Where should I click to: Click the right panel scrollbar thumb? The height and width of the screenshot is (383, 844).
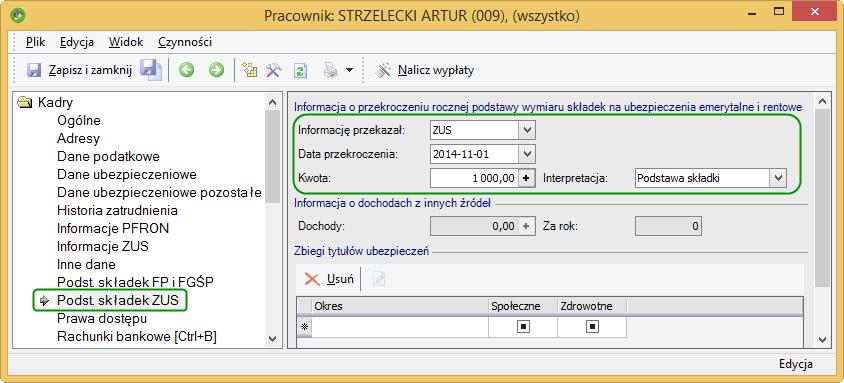tap(821, 198)
